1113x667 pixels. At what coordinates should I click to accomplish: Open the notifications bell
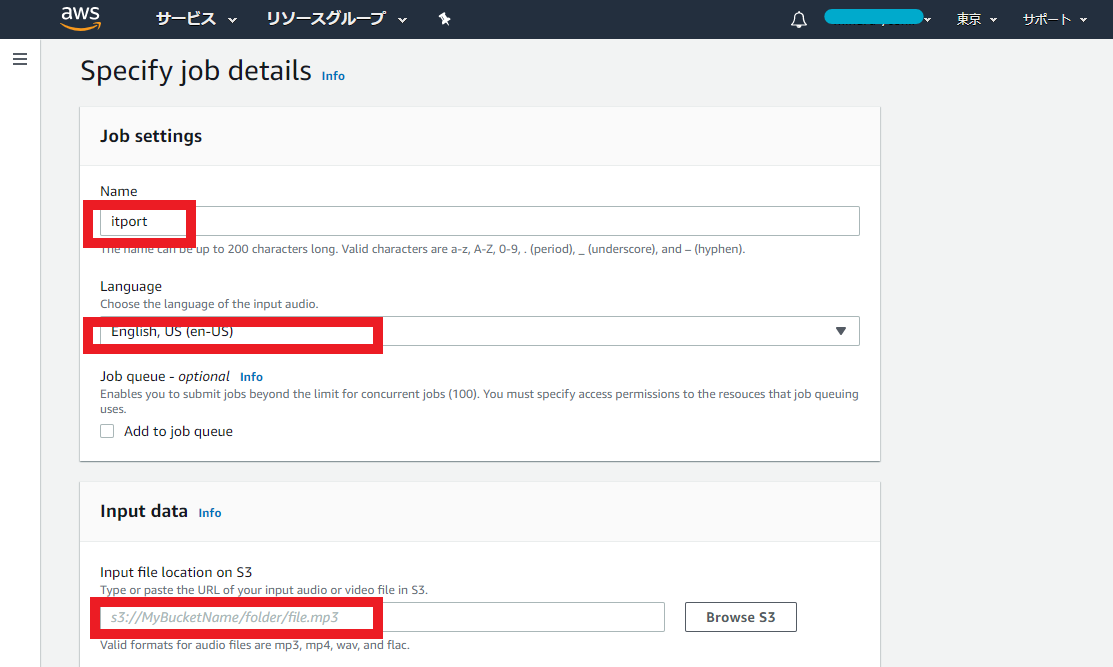pyautogui.click(x=799, y=19)
